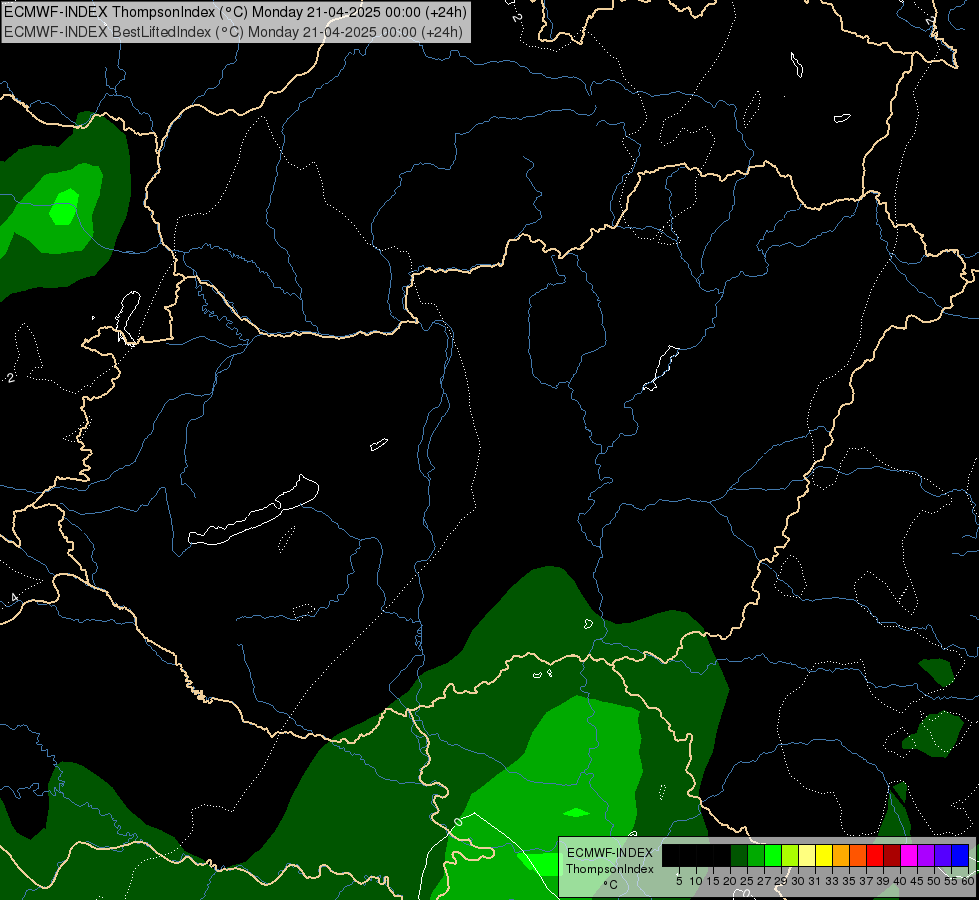Click the legend tick value 10
This screenshot has height=900, width=979.
coord(696,881)
